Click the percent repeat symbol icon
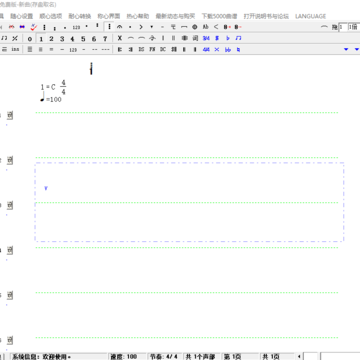360x360 pixels. pyautogui.click(x=15, y=38)
